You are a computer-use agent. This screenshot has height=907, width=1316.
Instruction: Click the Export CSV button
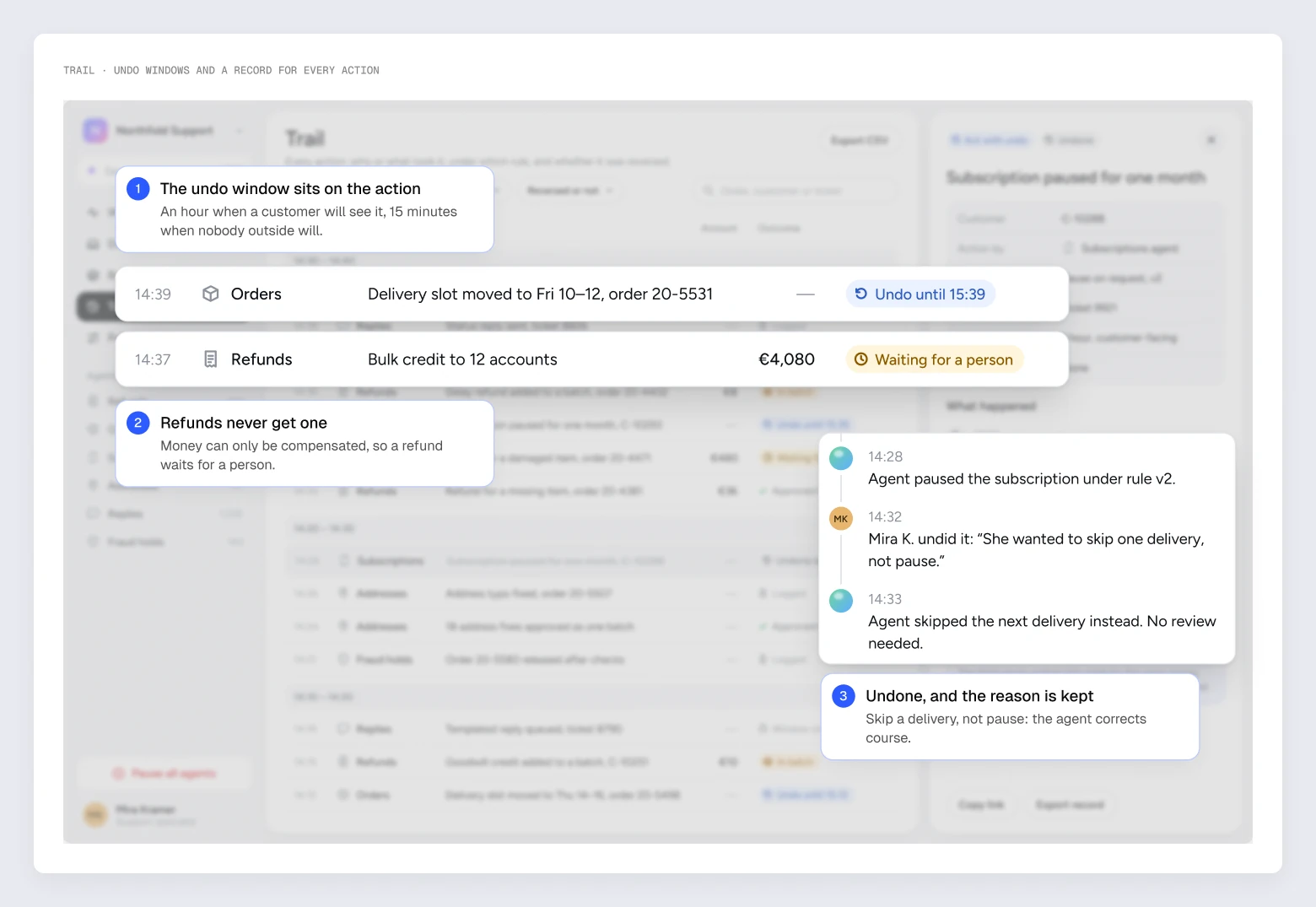pos(859,140)
